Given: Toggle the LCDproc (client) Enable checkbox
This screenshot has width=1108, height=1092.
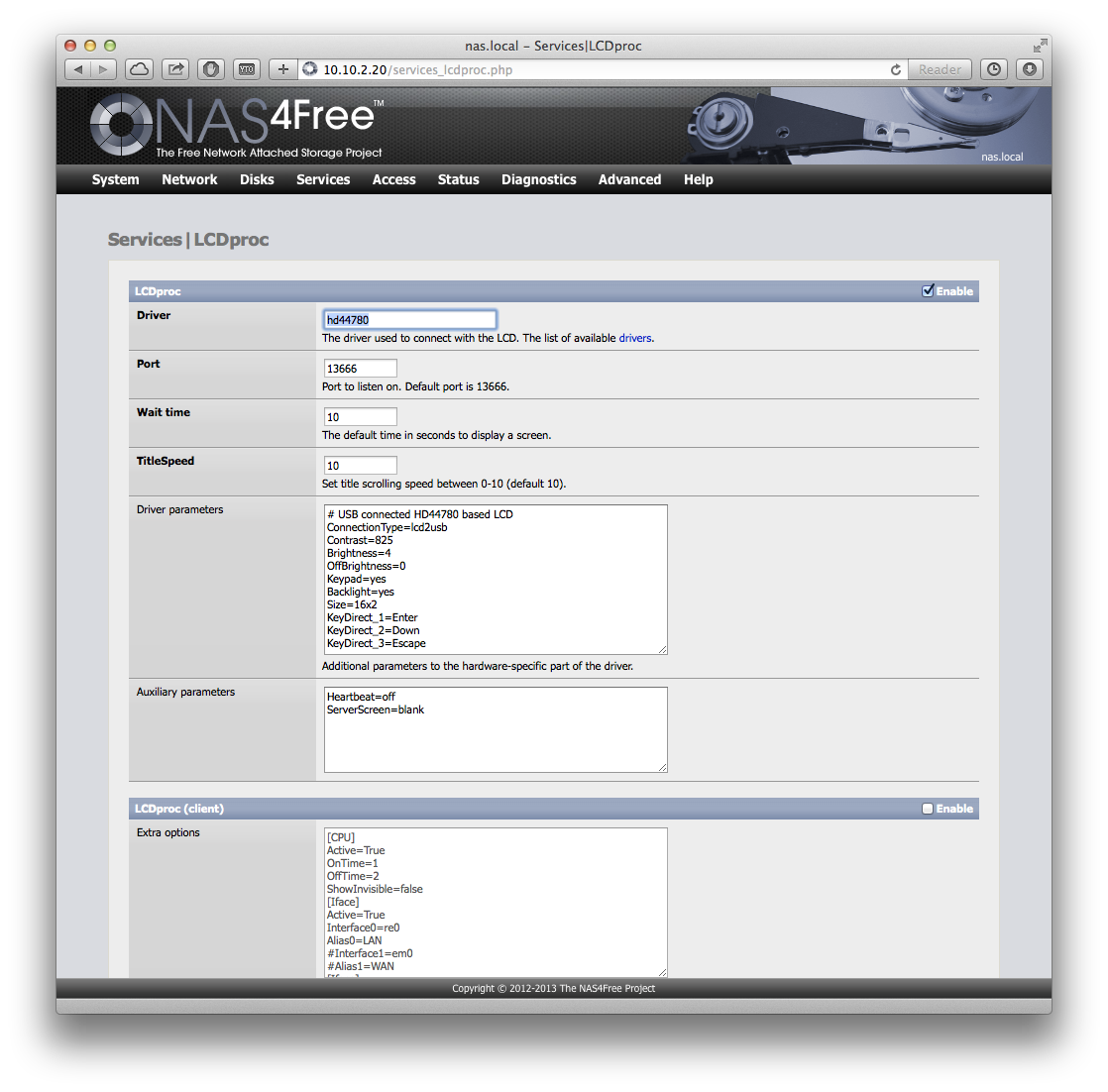Looking at the screenshot, I should pyautogui.click(x=927, y=809).
